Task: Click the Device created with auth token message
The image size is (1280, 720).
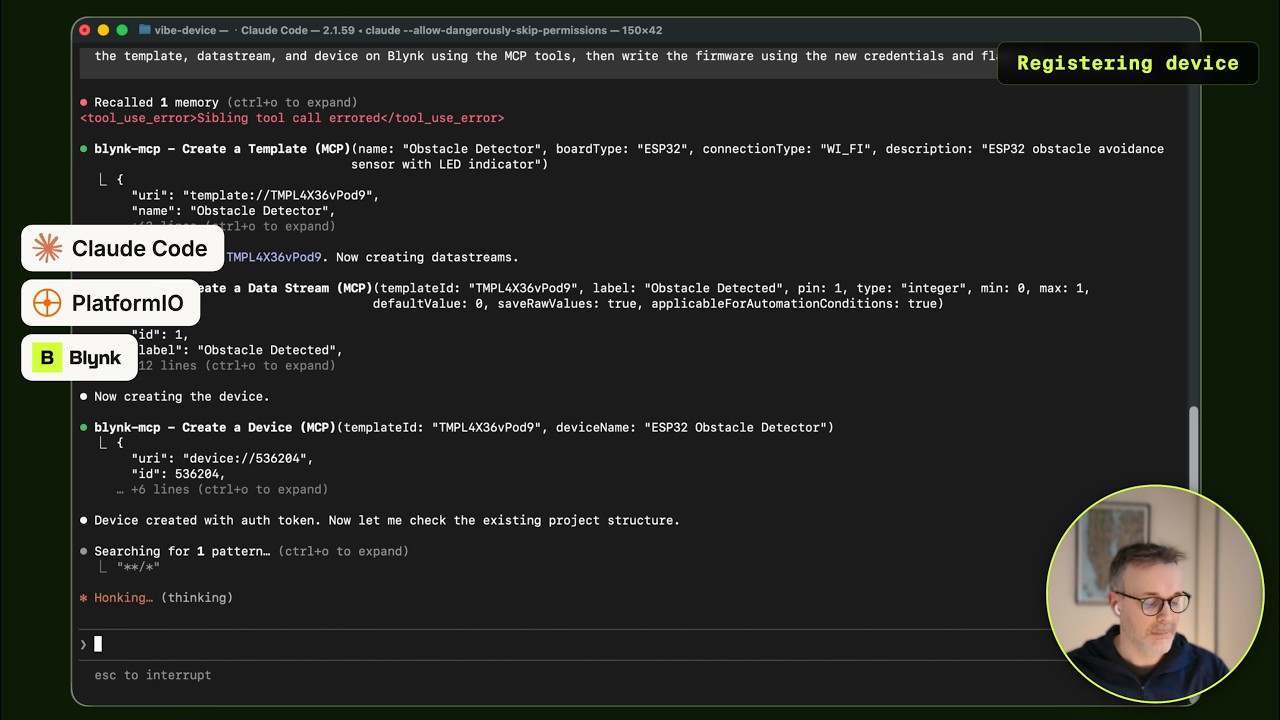Action: pyautogui.click(x=387, y=521)
